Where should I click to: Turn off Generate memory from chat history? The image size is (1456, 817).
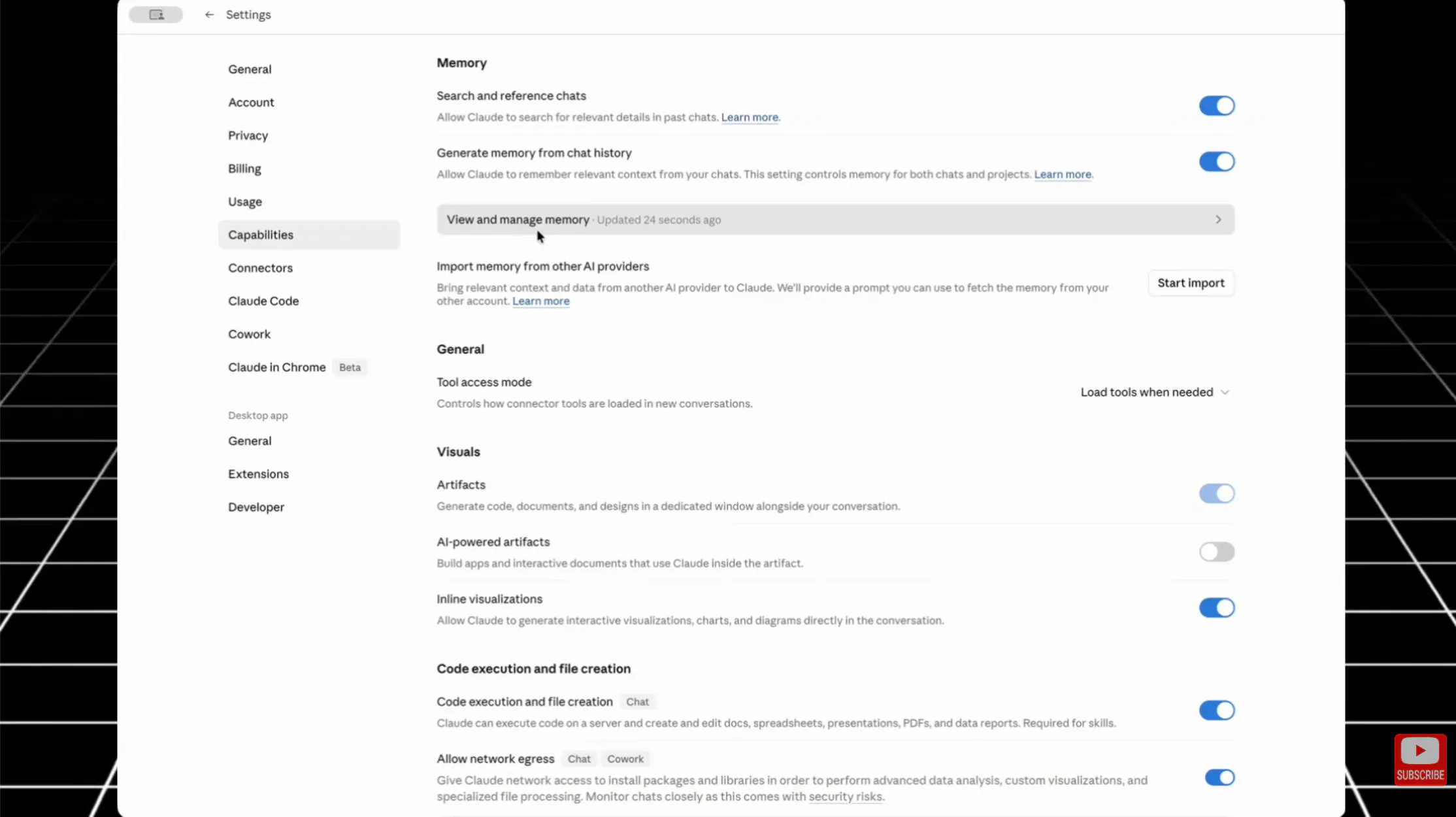click(1217, 161)
